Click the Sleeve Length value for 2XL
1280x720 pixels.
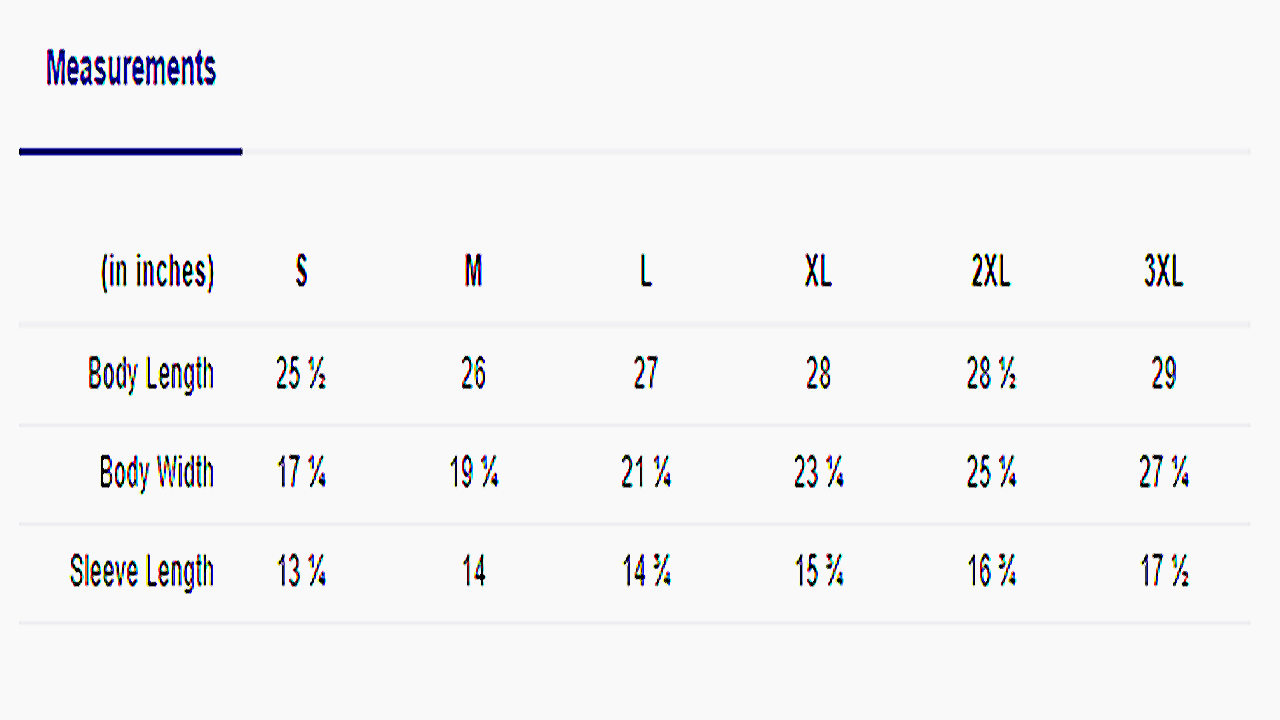click(991, 573)
